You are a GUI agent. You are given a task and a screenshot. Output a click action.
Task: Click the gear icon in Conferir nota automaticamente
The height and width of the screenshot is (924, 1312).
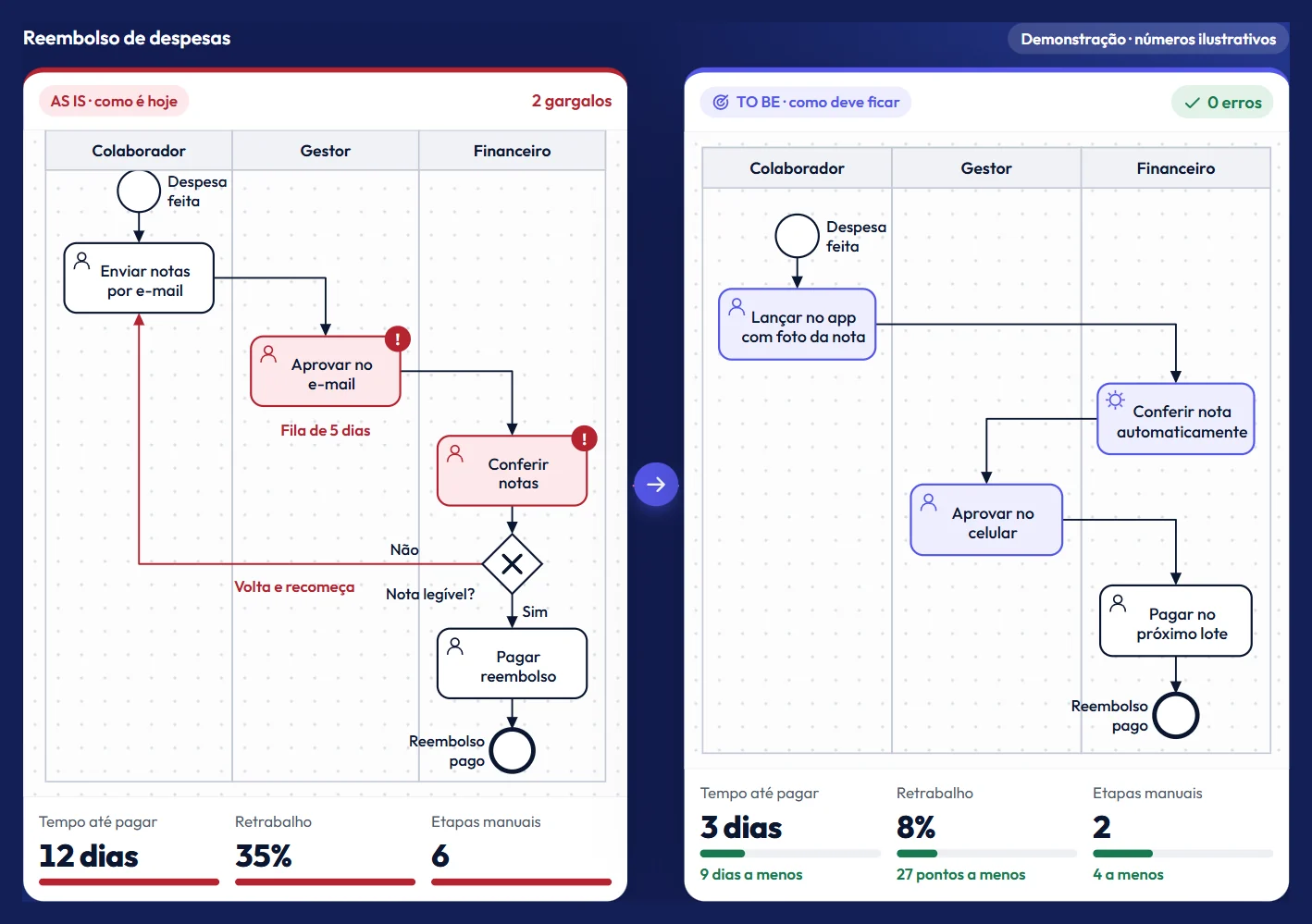1116,400
